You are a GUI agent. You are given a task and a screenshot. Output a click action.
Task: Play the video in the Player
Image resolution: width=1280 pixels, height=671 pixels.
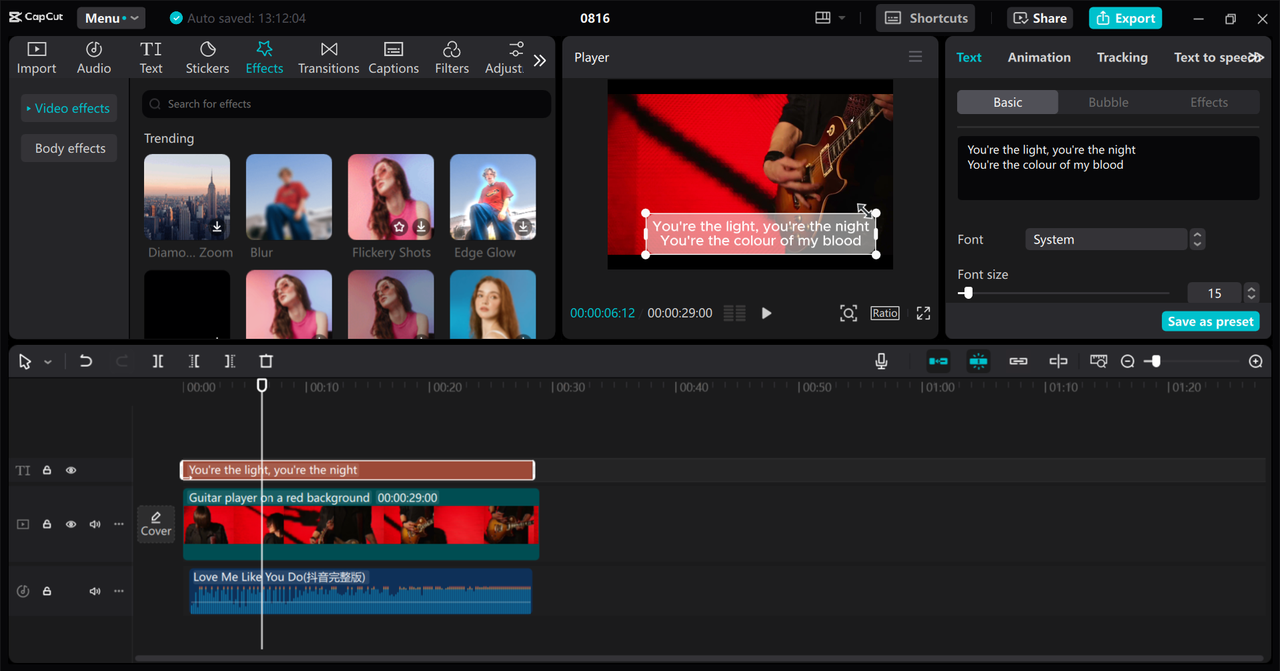[x=766, y=313]
